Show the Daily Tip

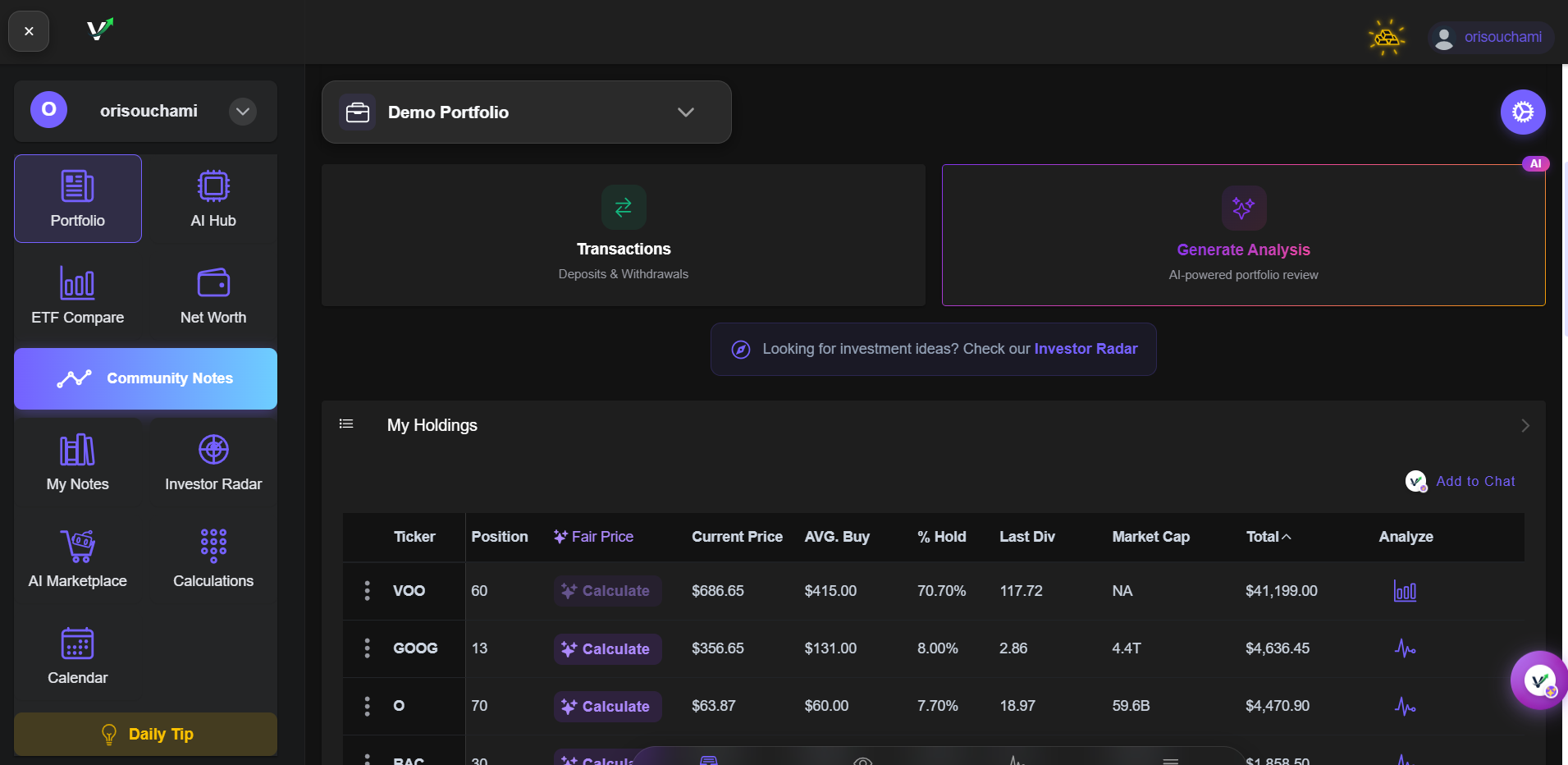click(x=145, y=734)
